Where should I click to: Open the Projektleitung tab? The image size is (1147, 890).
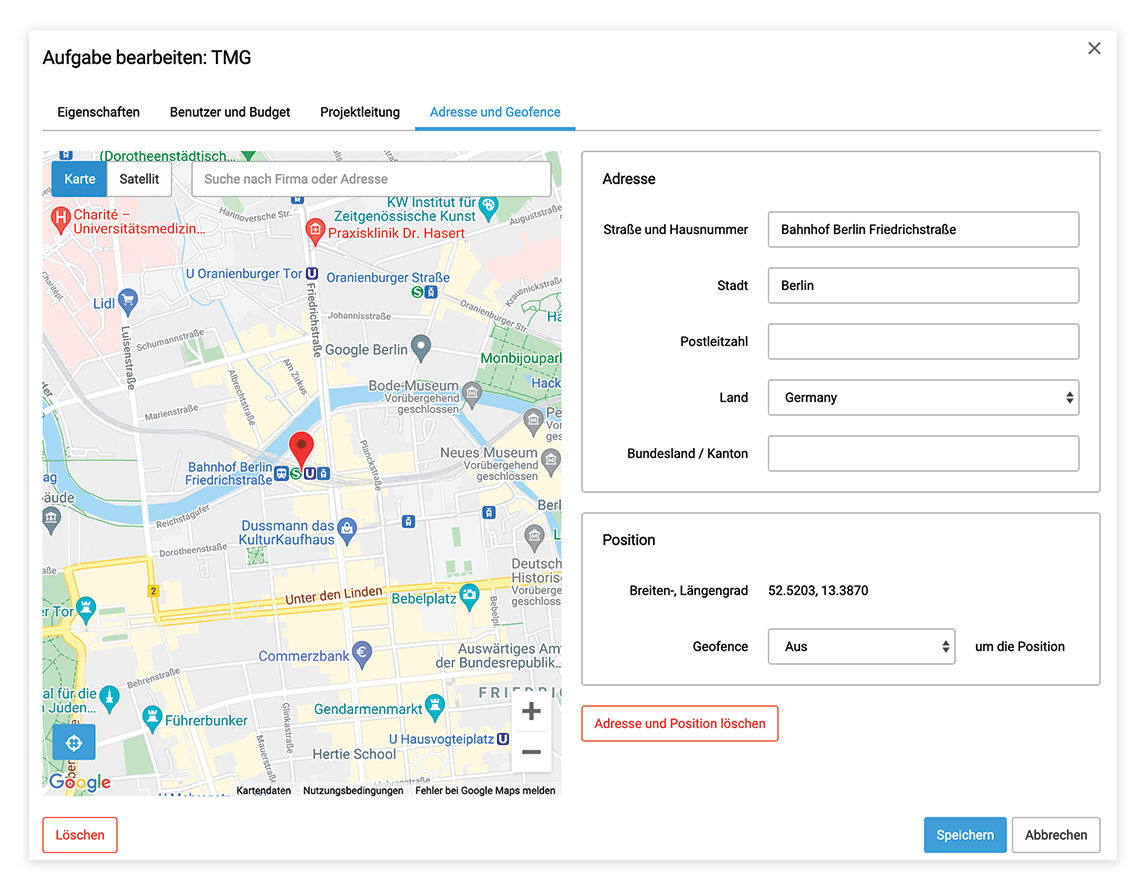[360, 112]
